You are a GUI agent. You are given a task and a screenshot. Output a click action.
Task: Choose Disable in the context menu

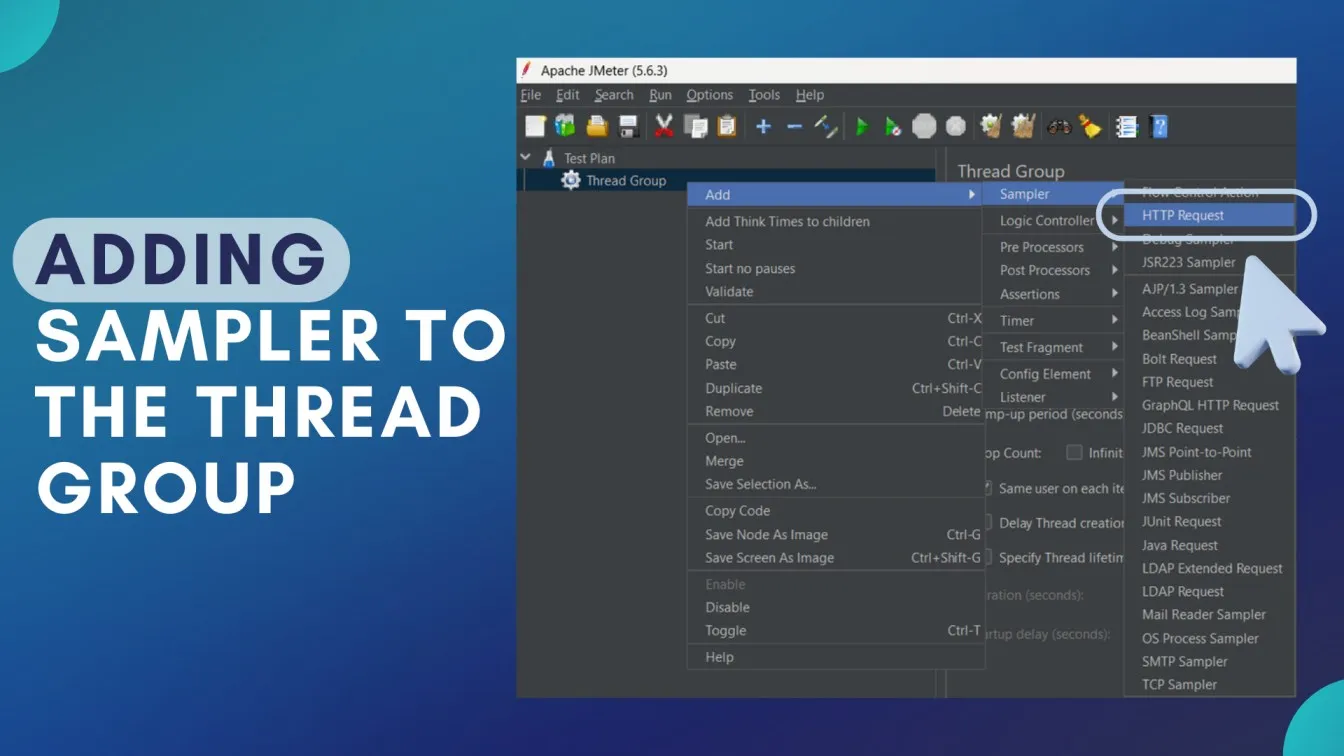835,607
